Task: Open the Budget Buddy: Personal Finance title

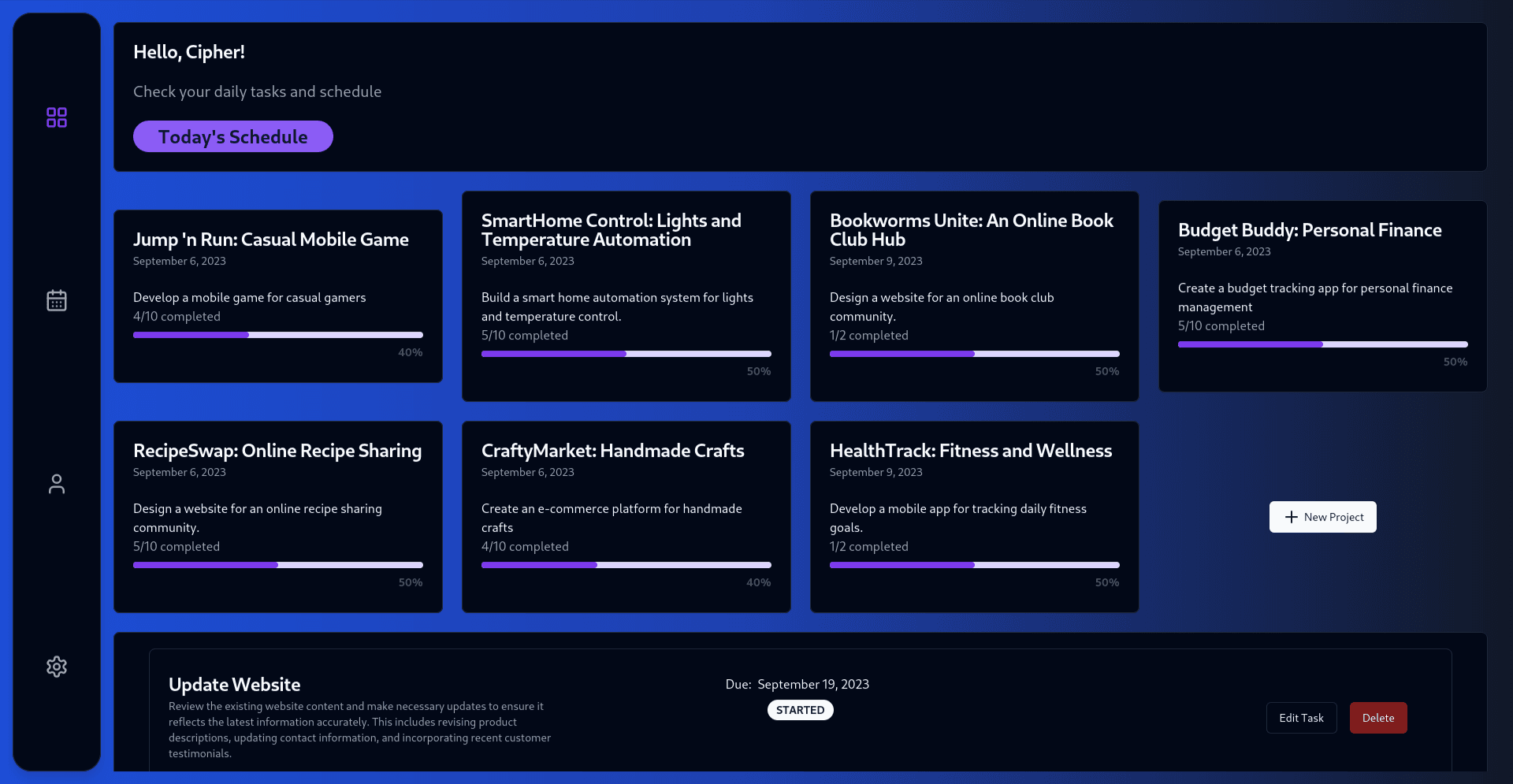Action: coord(1310,230)
